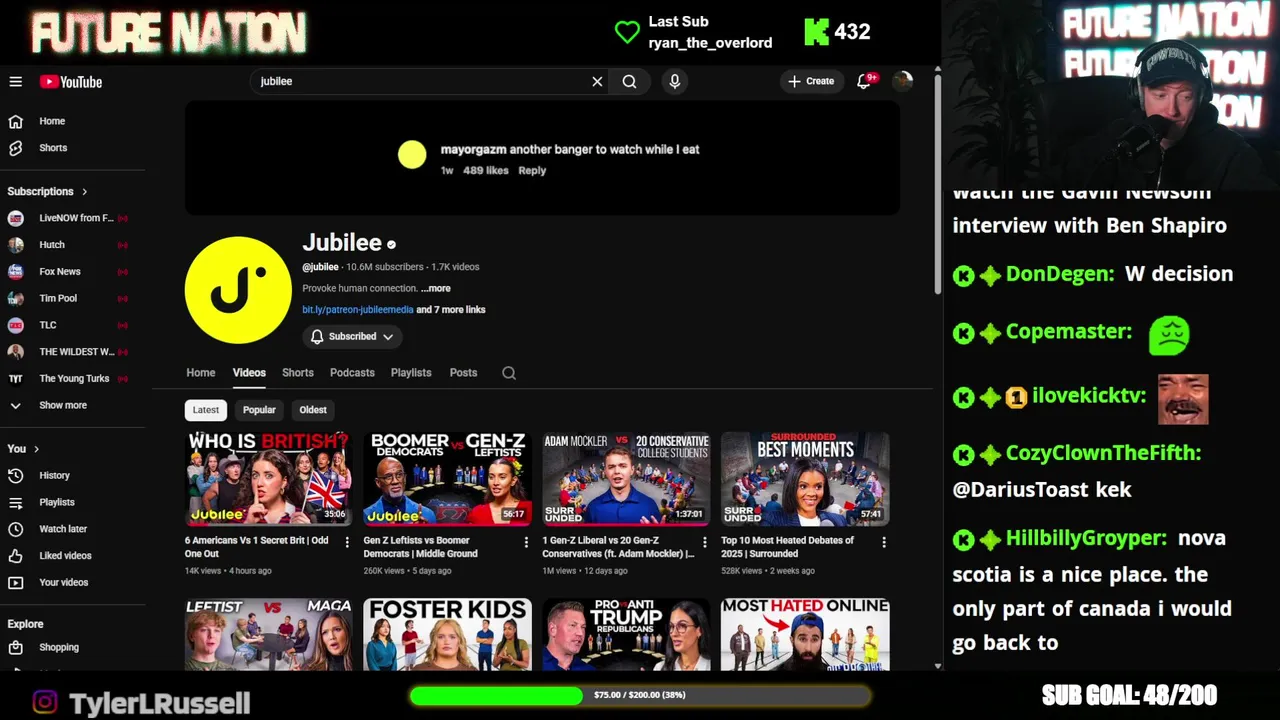The height and width of the screenshot is (720, 1280).
Task: Open the bit.ly/patreon-jubileemedia link
Action: 357,310
